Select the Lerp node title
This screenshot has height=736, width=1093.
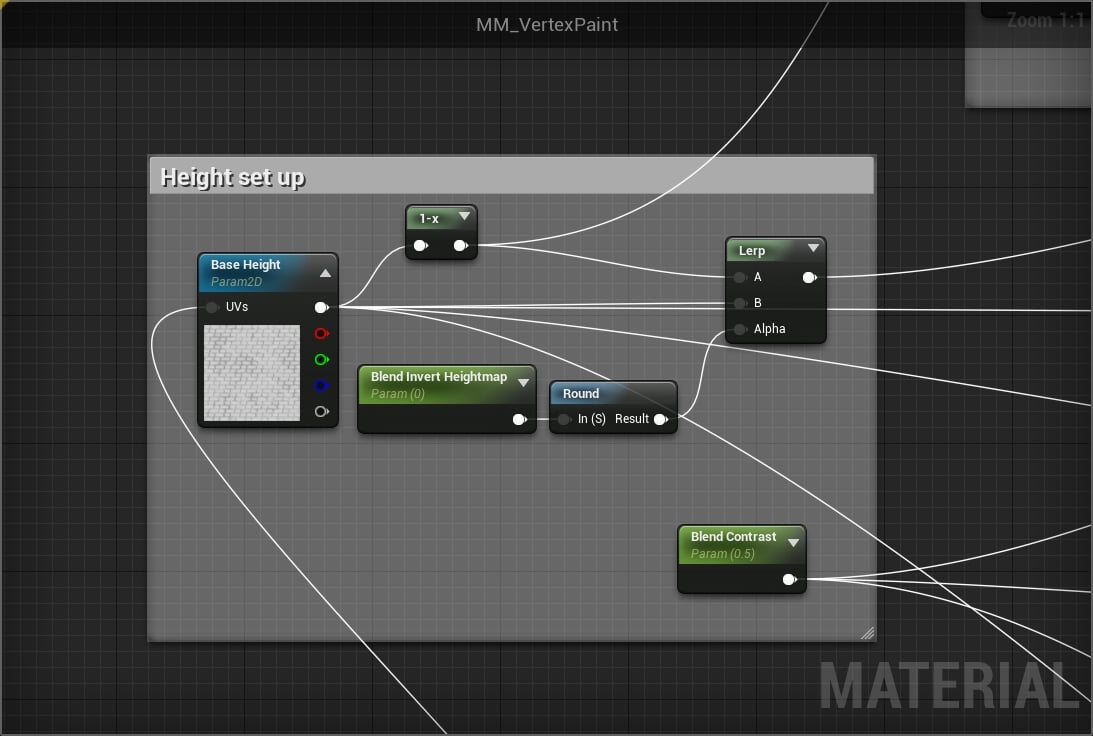click(x=751, y=251)
